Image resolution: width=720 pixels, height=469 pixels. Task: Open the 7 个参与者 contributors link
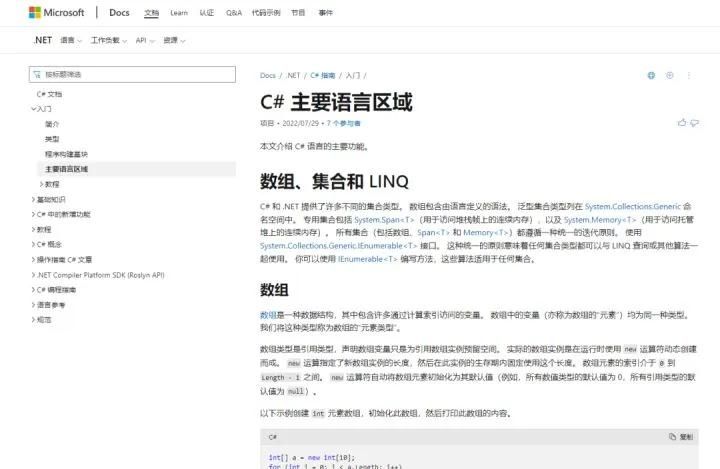coord(343,123)
